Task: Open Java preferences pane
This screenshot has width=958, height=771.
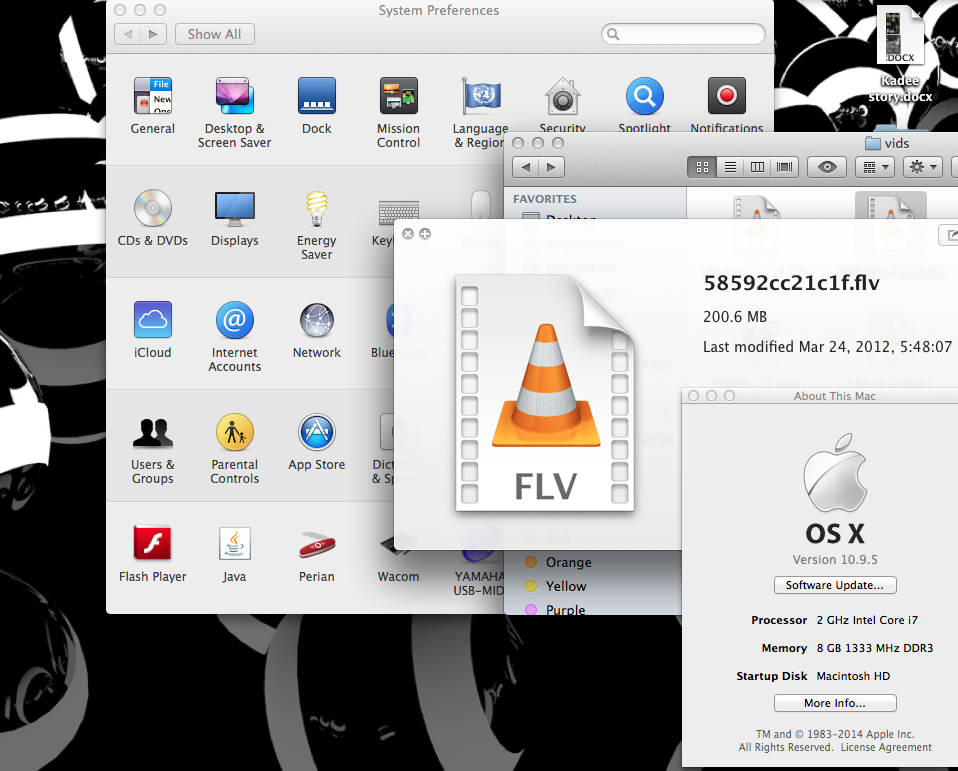Action: point(235,554)
